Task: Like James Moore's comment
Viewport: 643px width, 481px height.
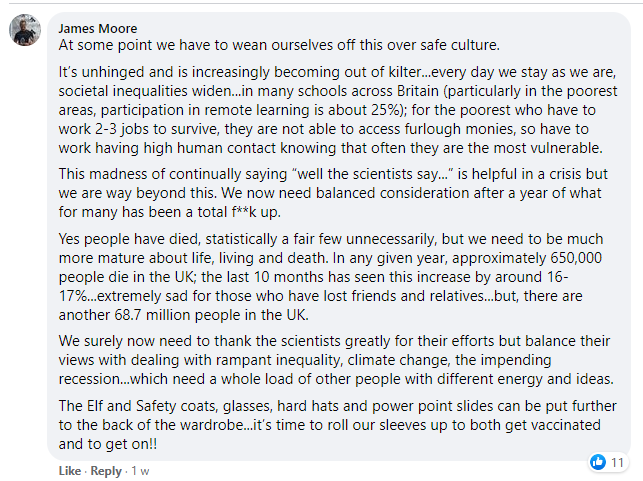Action: click(69, 471)
